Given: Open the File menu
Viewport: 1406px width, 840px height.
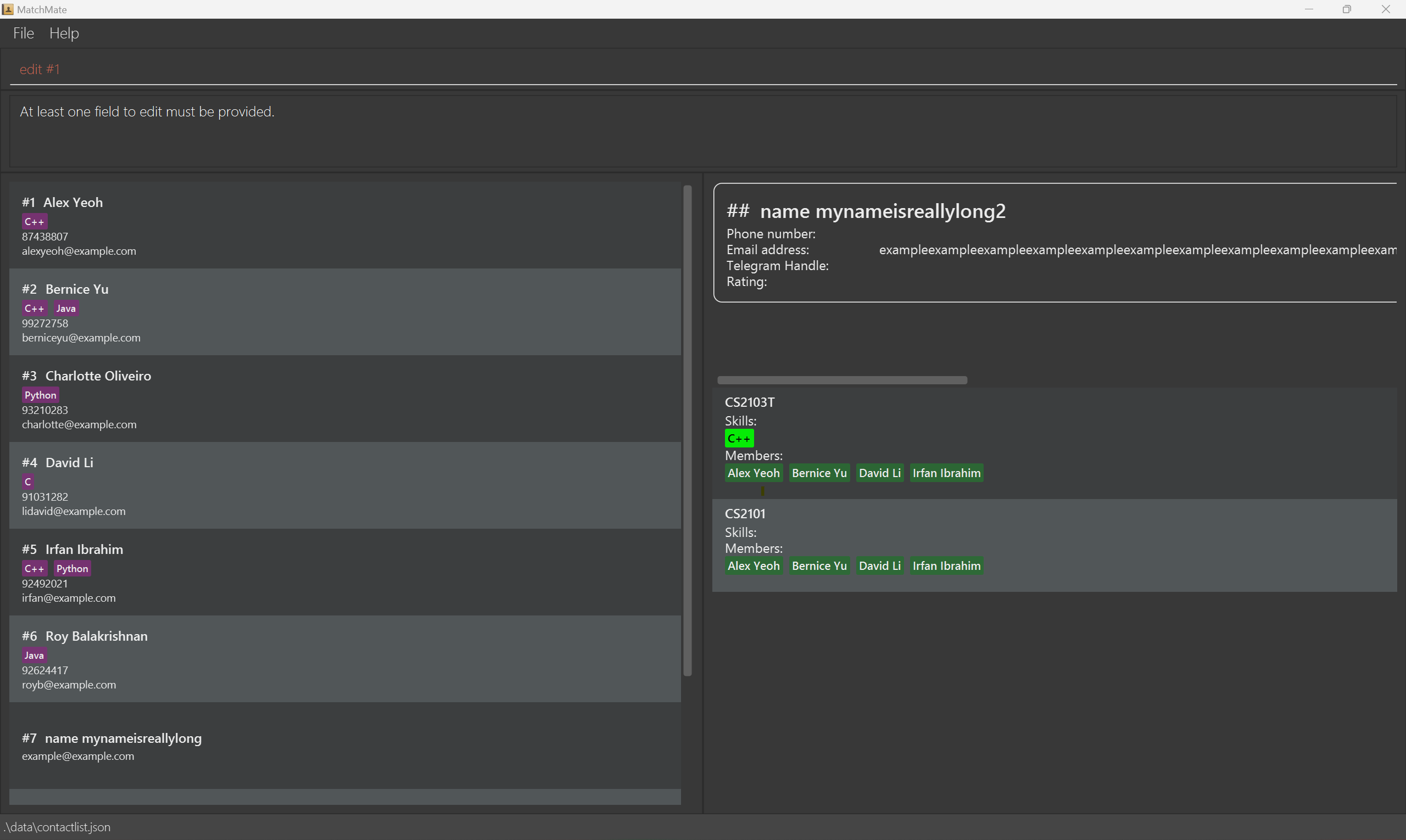Looking at the screenshot, I should [23, 33].
